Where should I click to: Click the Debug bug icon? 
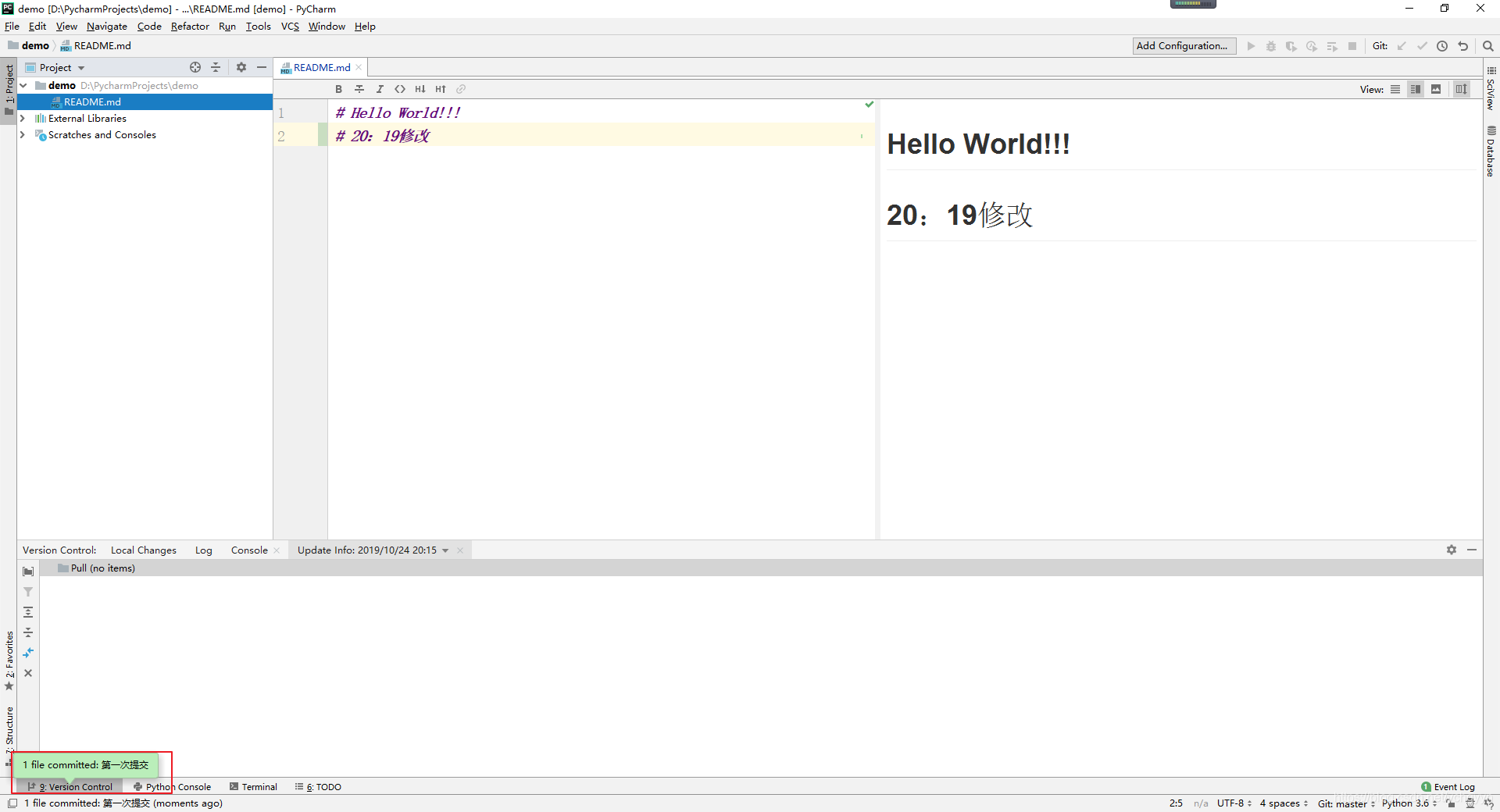click(x=1271, y=46)
